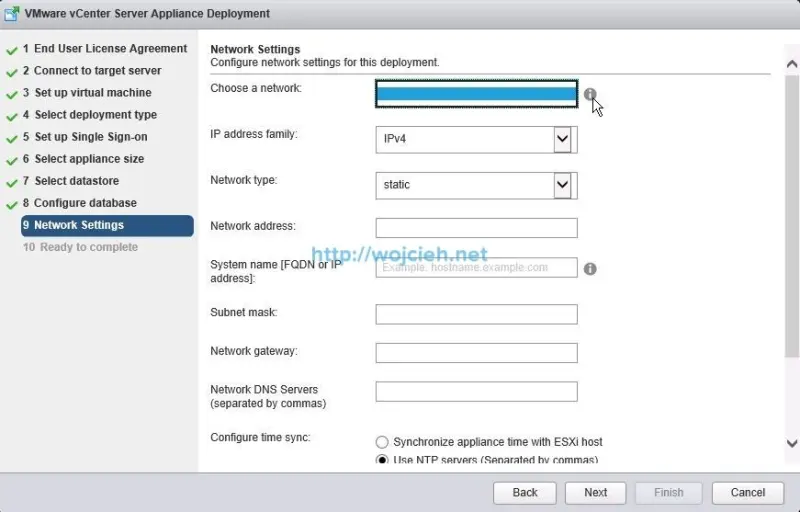Click info icon beside System name field
This screenshot has height=512, width=800.
(x=590, y=269)
